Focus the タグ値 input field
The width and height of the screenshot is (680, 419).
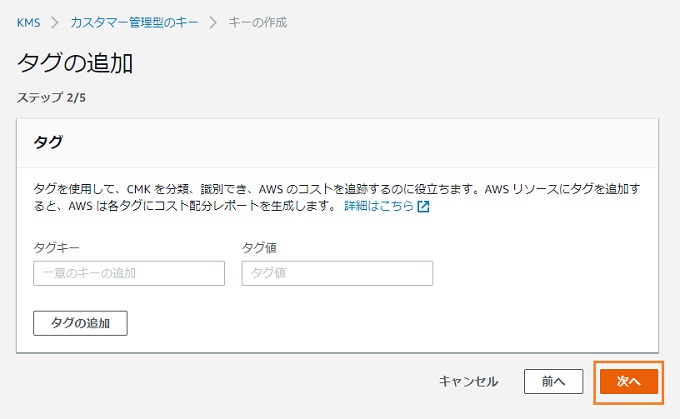tap(337, 273)
